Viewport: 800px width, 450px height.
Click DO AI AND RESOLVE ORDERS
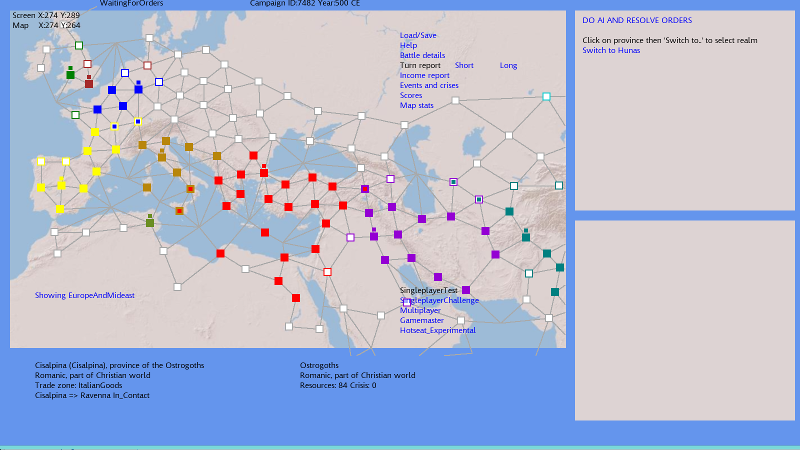[x=637, y=20]
